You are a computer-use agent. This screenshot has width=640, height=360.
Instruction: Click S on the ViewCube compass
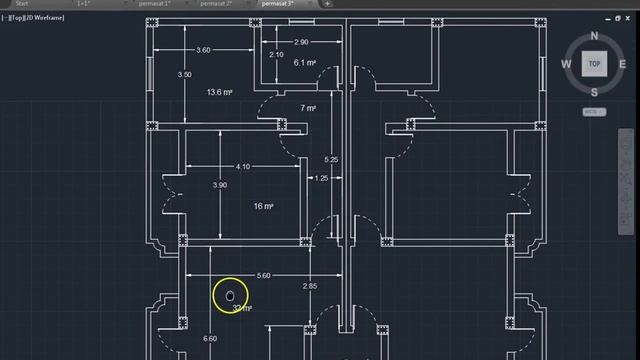point(594,92)
